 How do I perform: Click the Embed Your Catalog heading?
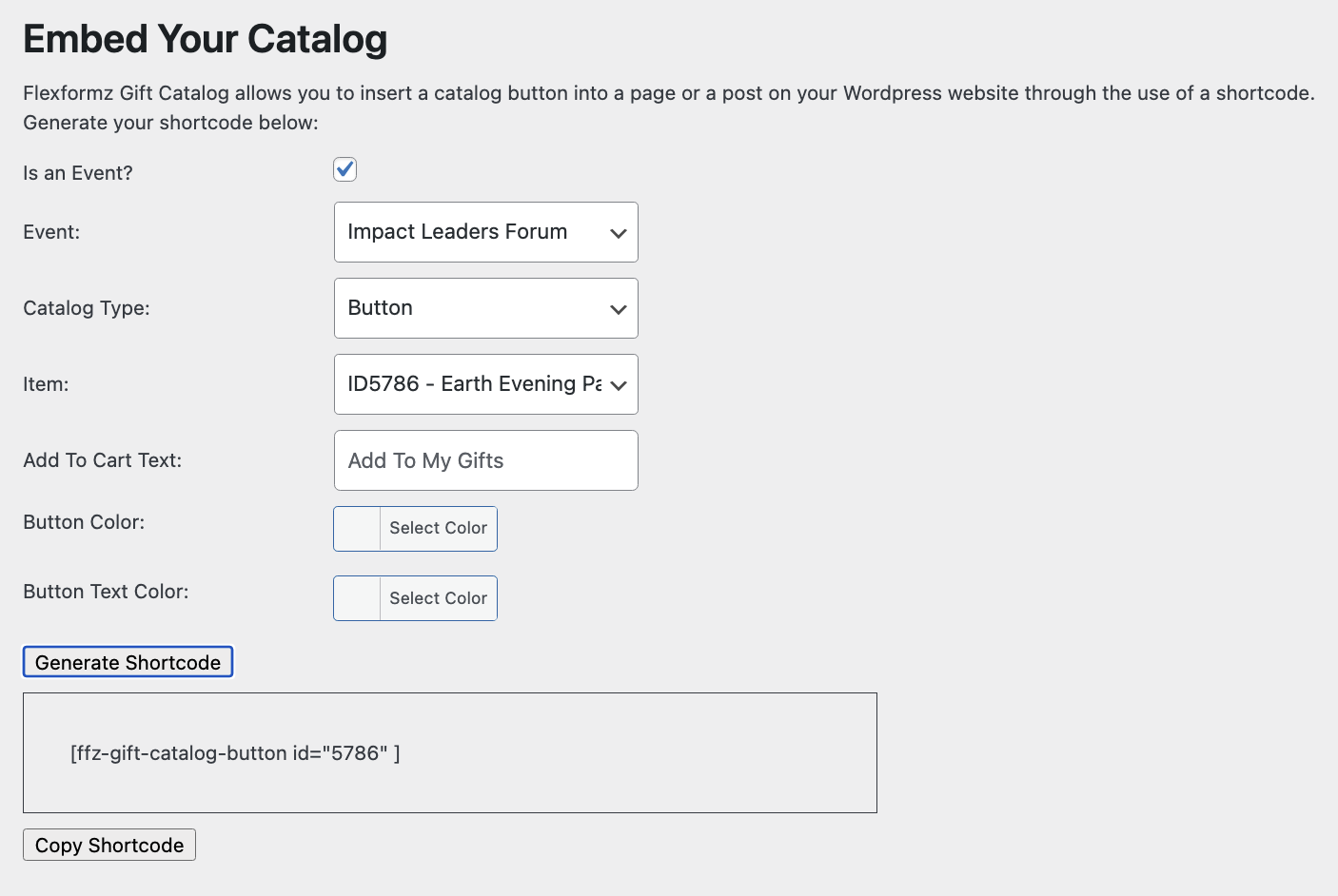(x=206, y=39)
